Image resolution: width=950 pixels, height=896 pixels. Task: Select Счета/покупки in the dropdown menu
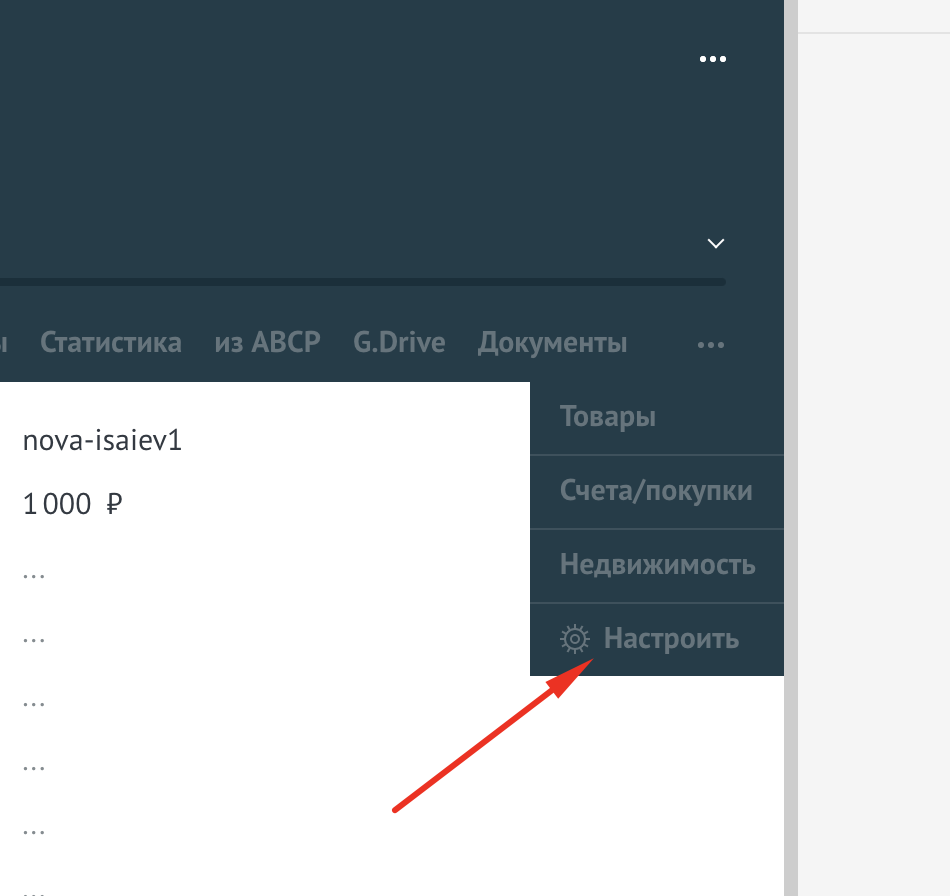pyautogui.click(x=656, y=491)
